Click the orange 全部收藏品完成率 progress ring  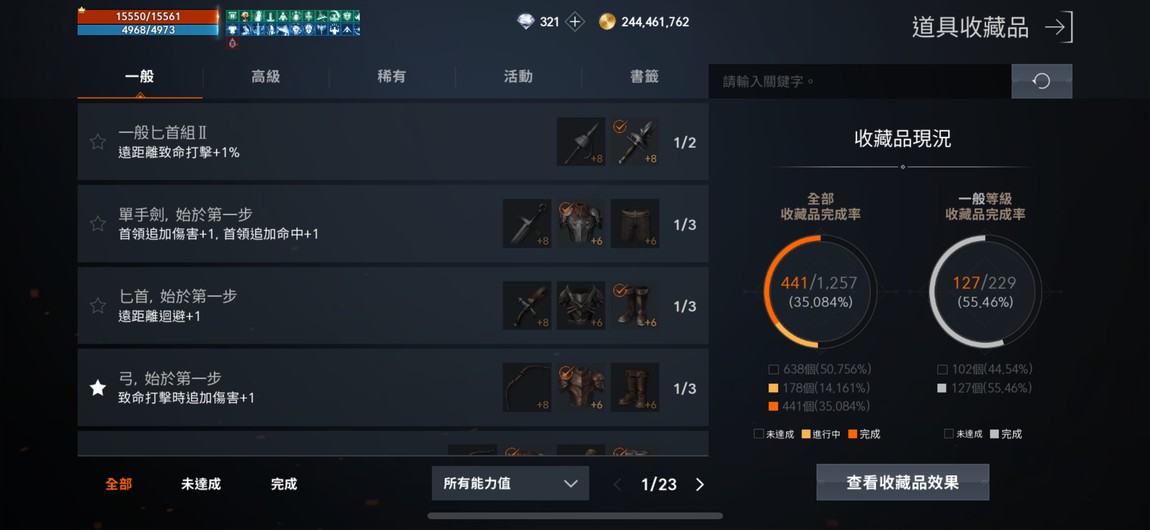click(819, 291)
